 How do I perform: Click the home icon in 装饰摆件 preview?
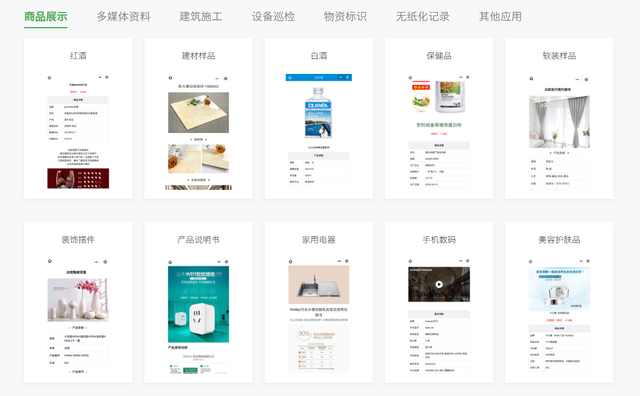pos(50,260)
